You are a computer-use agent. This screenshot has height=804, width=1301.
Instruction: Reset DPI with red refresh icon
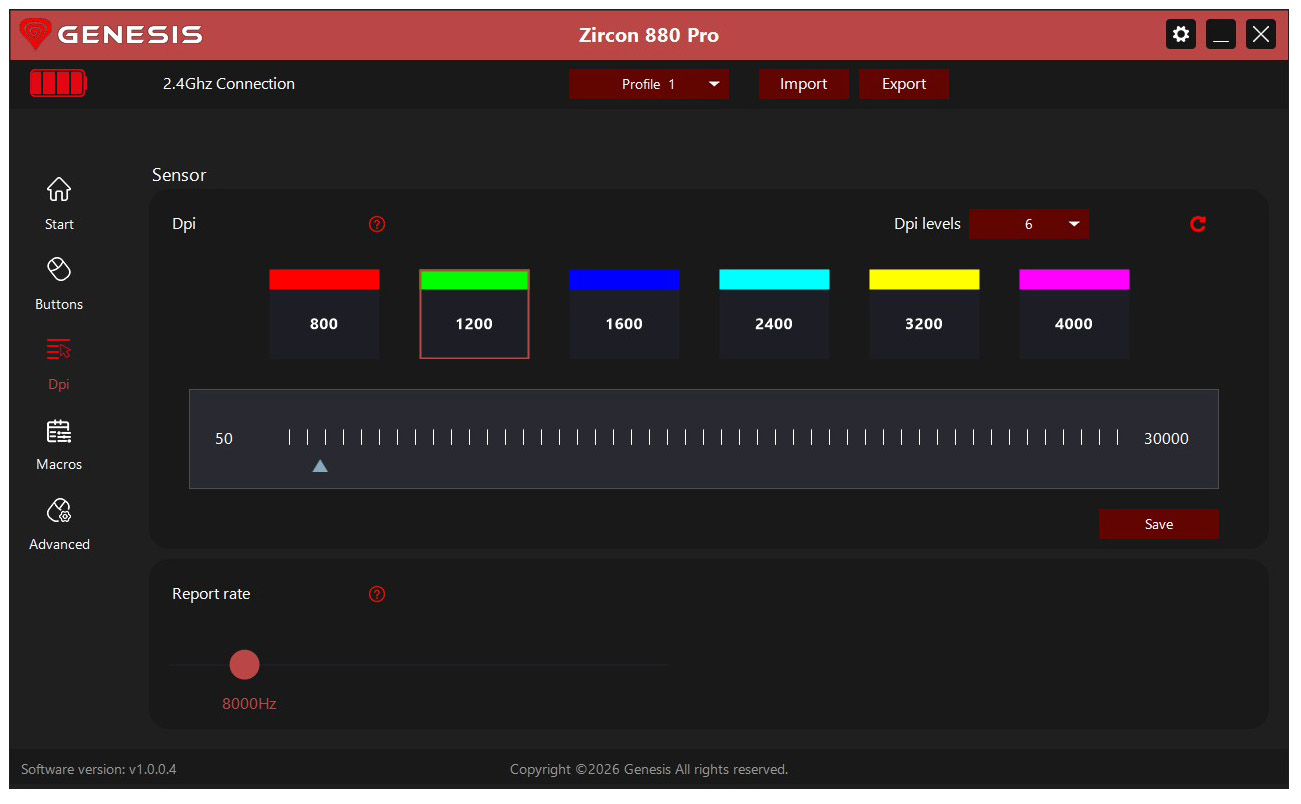pos(1198,224)
